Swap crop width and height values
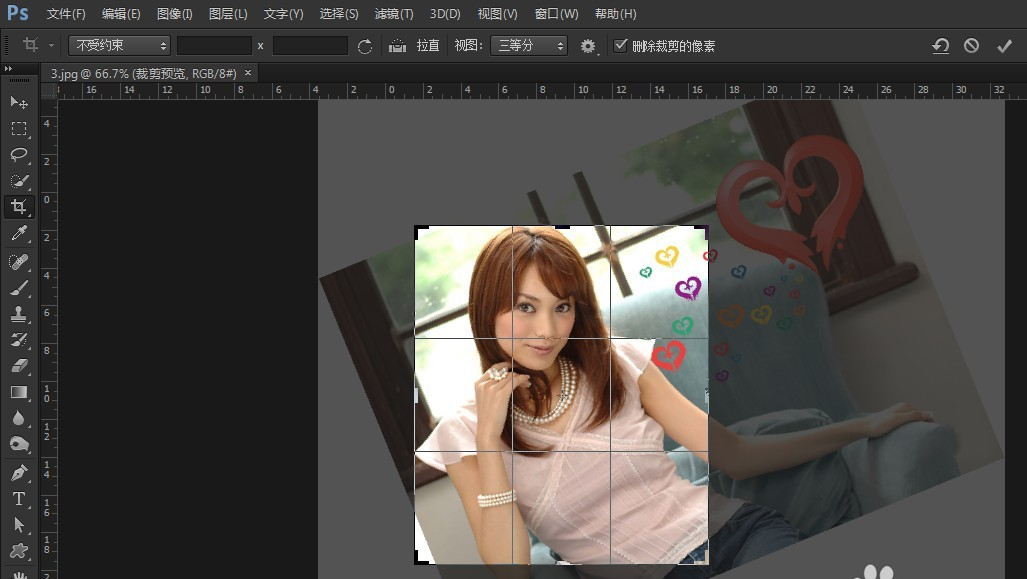The image size is (1027, 579). point(365,46)
